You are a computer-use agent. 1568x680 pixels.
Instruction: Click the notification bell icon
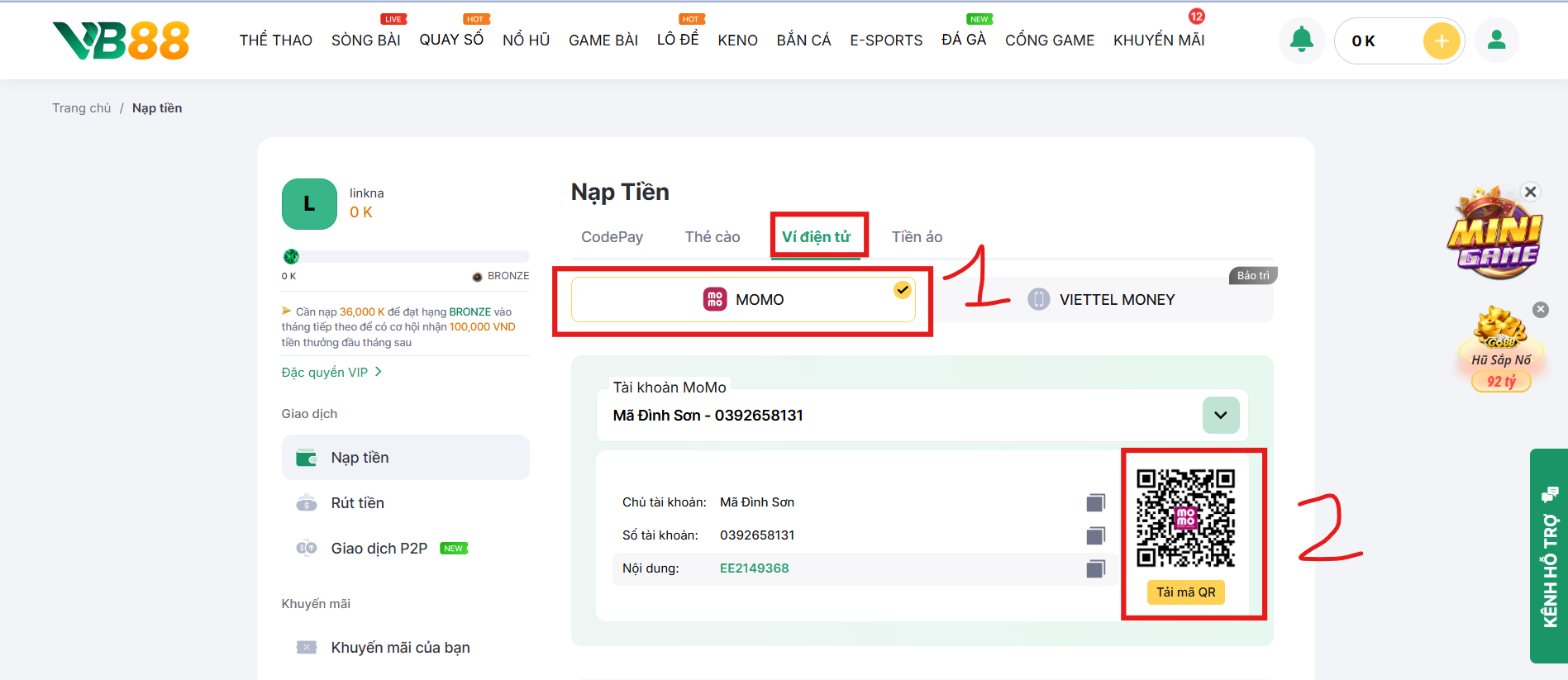click(1301, 40)
